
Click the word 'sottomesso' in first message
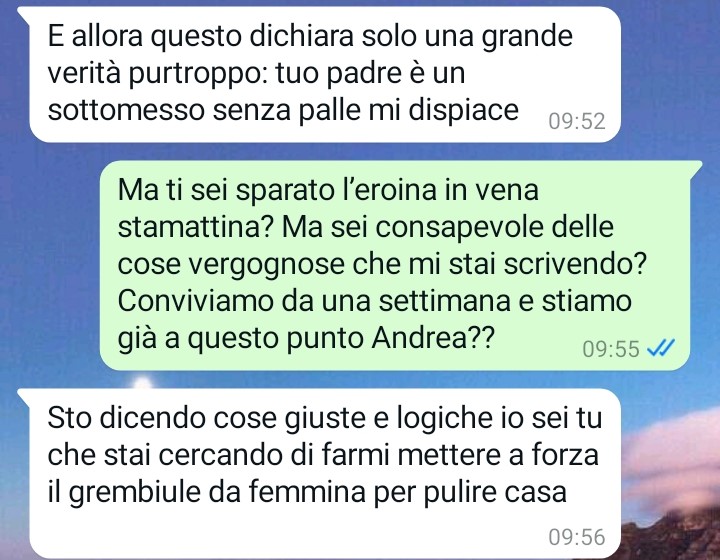click(126, 110)
